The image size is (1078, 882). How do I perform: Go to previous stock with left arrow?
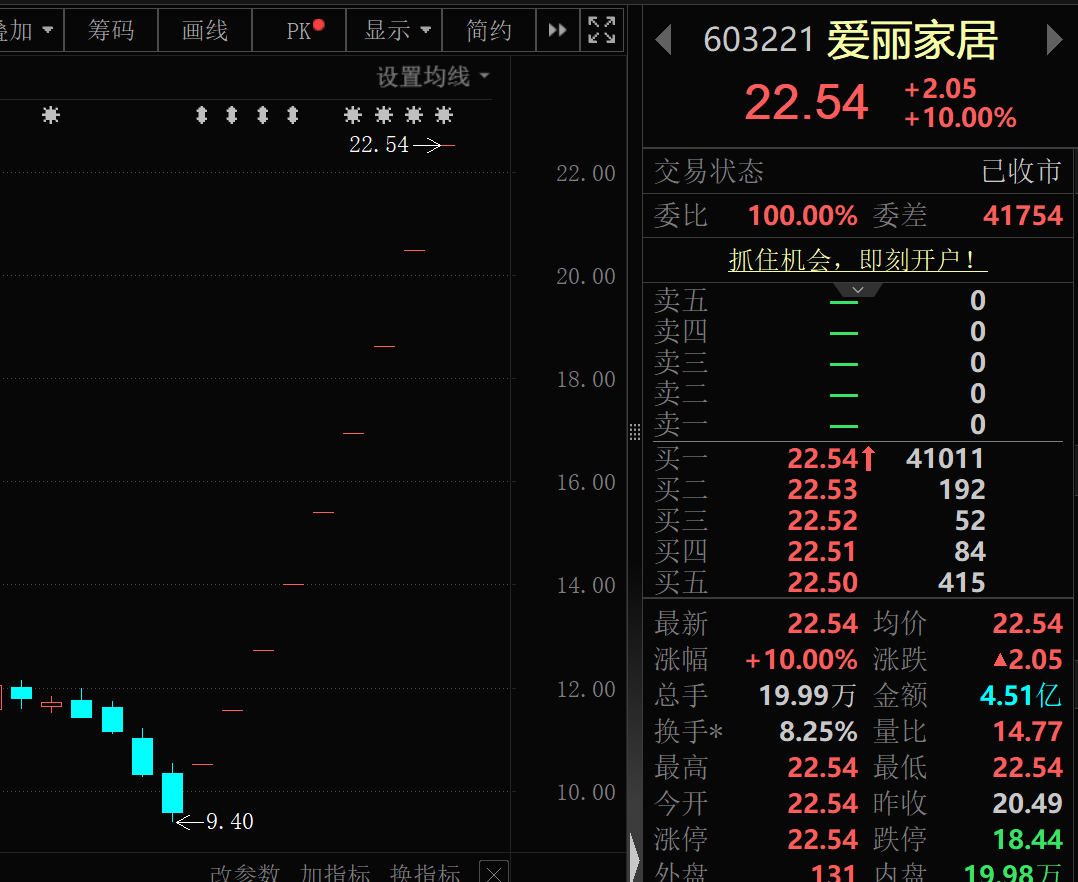[x=663, y=40]
